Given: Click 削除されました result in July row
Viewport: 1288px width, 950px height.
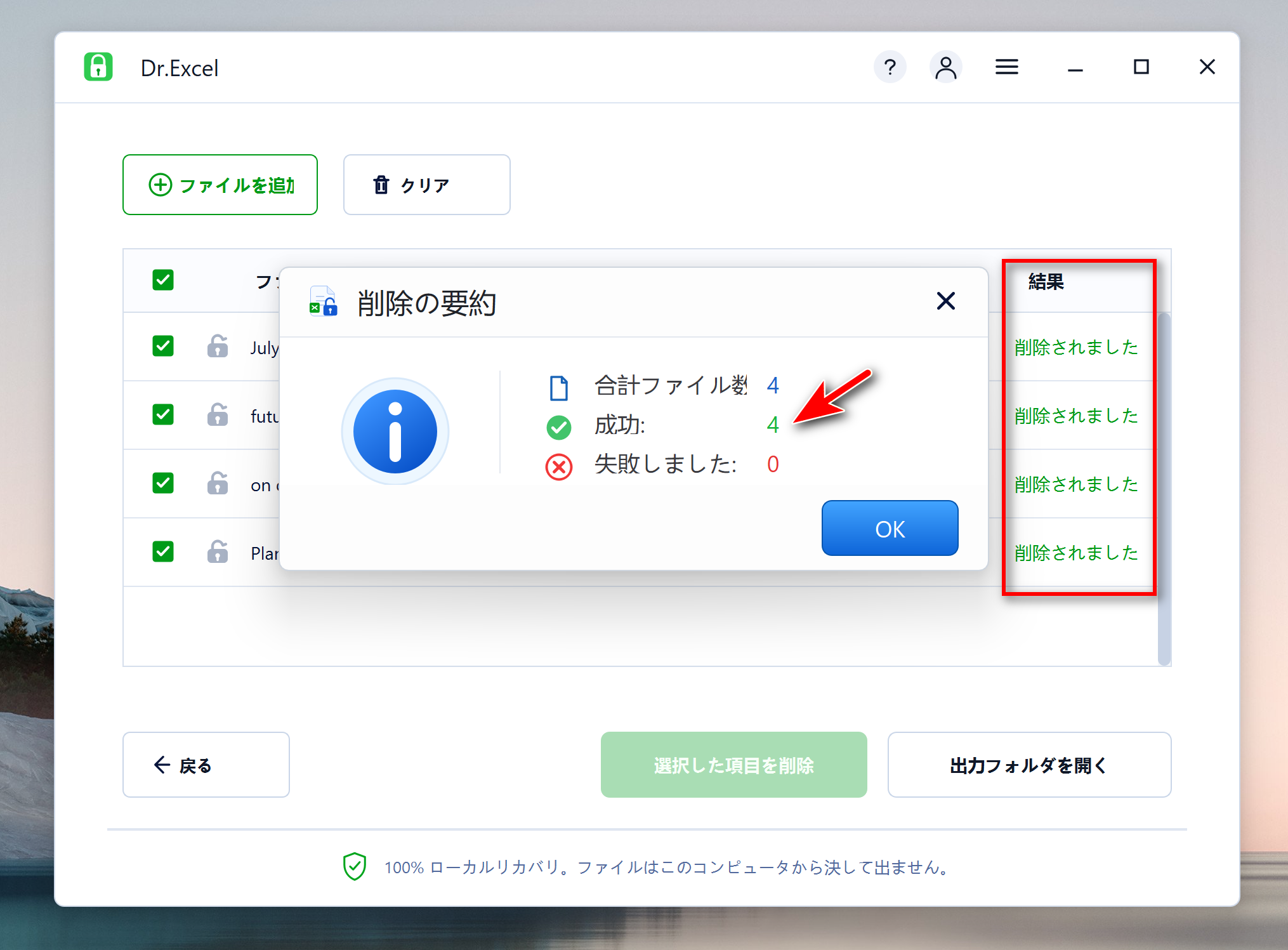Looking at the screenshot, I should 1076,347.
